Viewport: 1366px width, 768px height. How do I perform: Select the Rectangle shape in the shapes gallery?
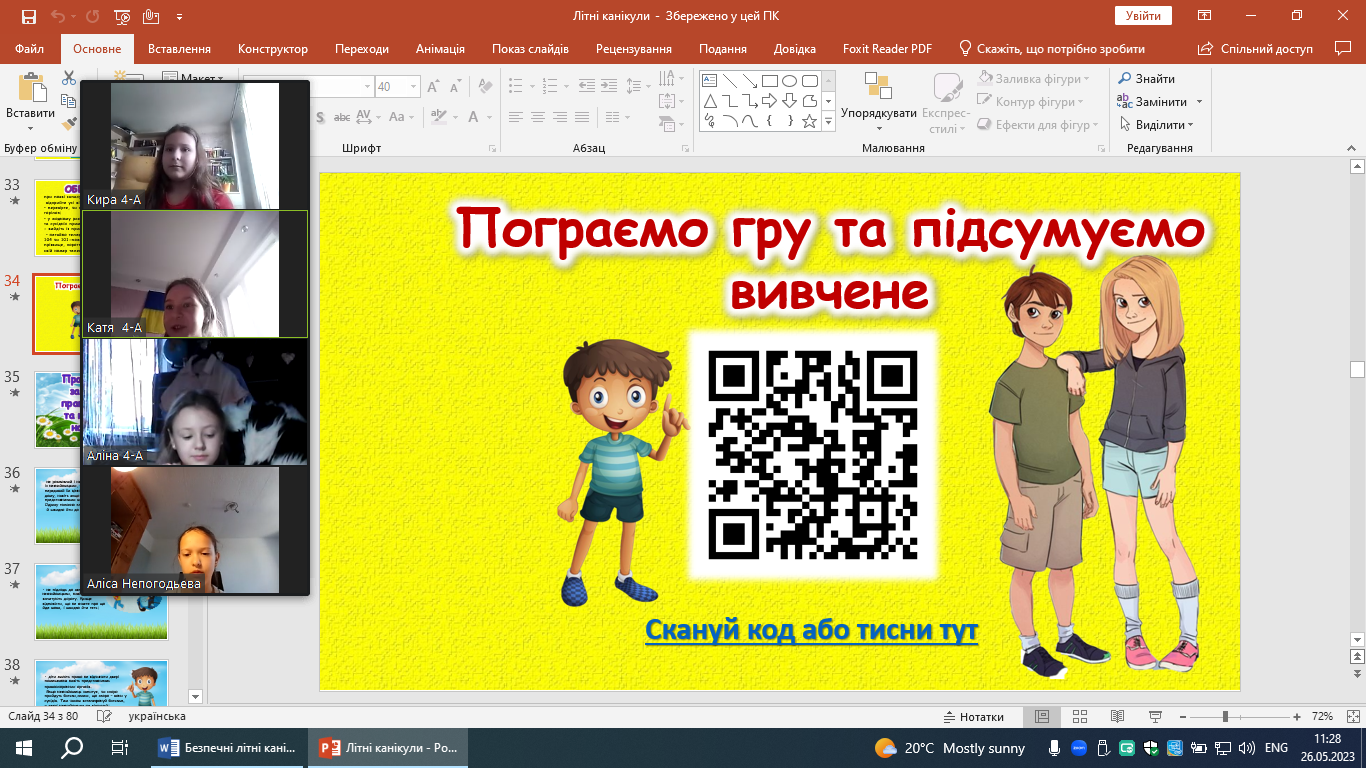click(770, 81)
